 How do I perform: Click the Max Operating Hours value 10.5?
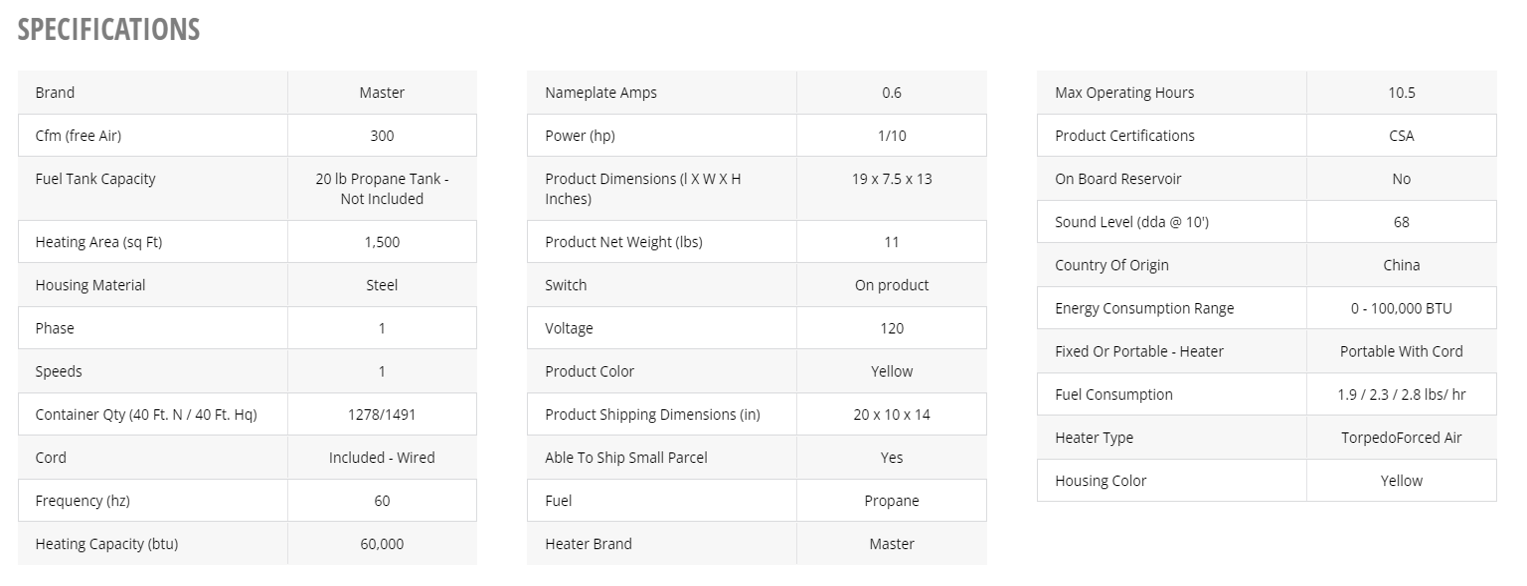(1402, 92)
